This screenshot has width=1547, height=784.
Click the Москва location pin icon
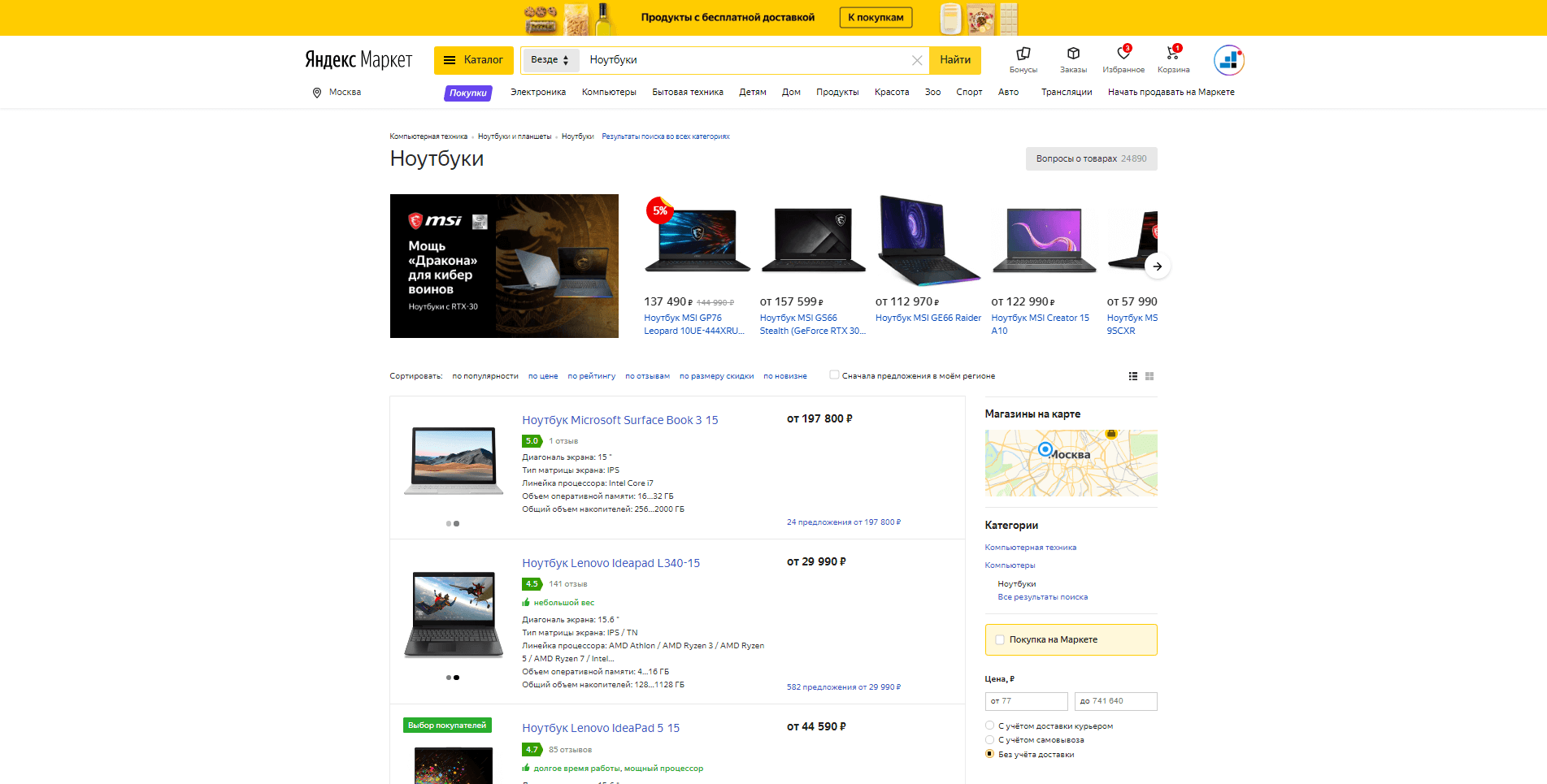[x=317, y=93]
